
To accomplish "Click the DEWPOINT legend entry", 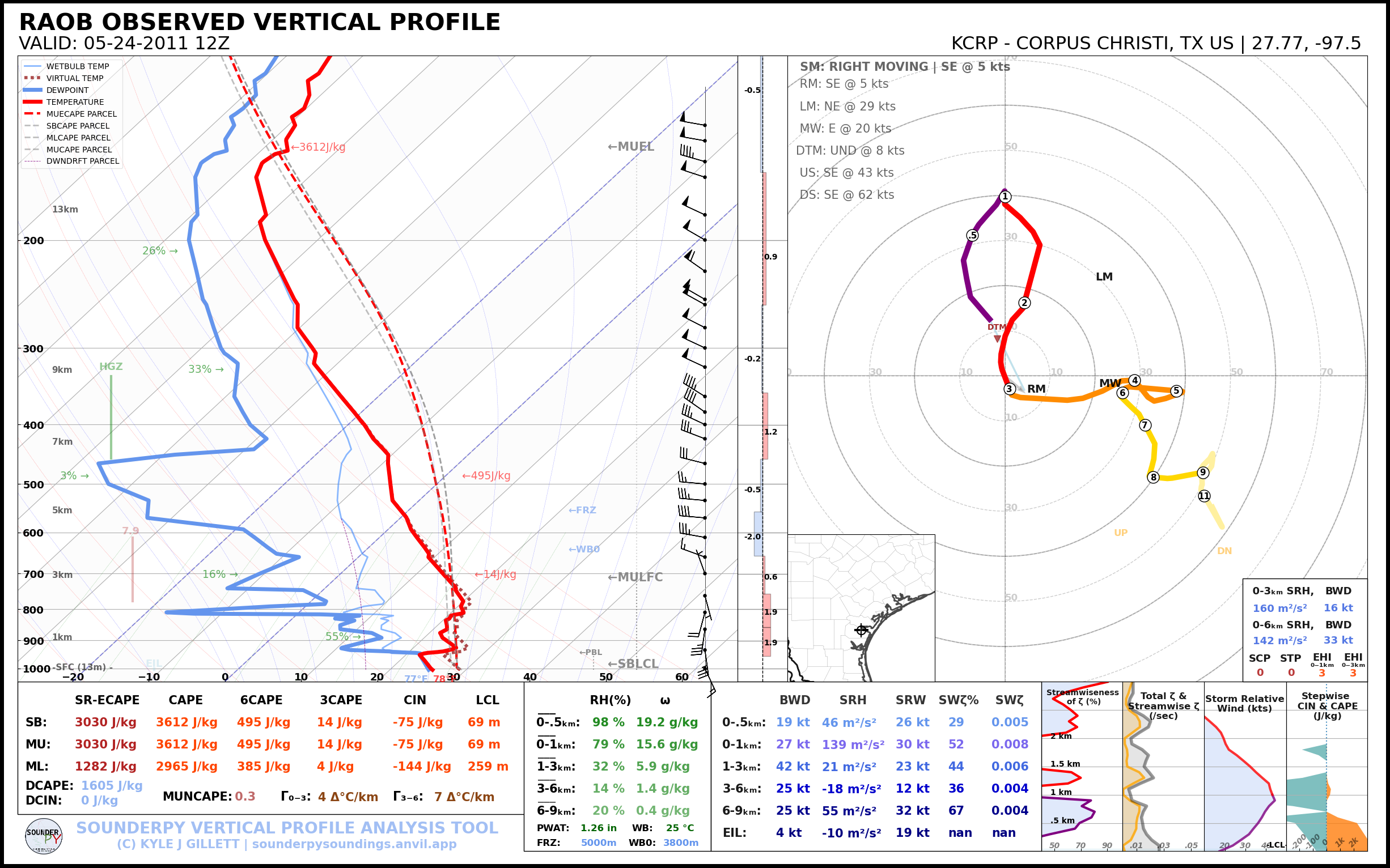I will pos(67,90).
